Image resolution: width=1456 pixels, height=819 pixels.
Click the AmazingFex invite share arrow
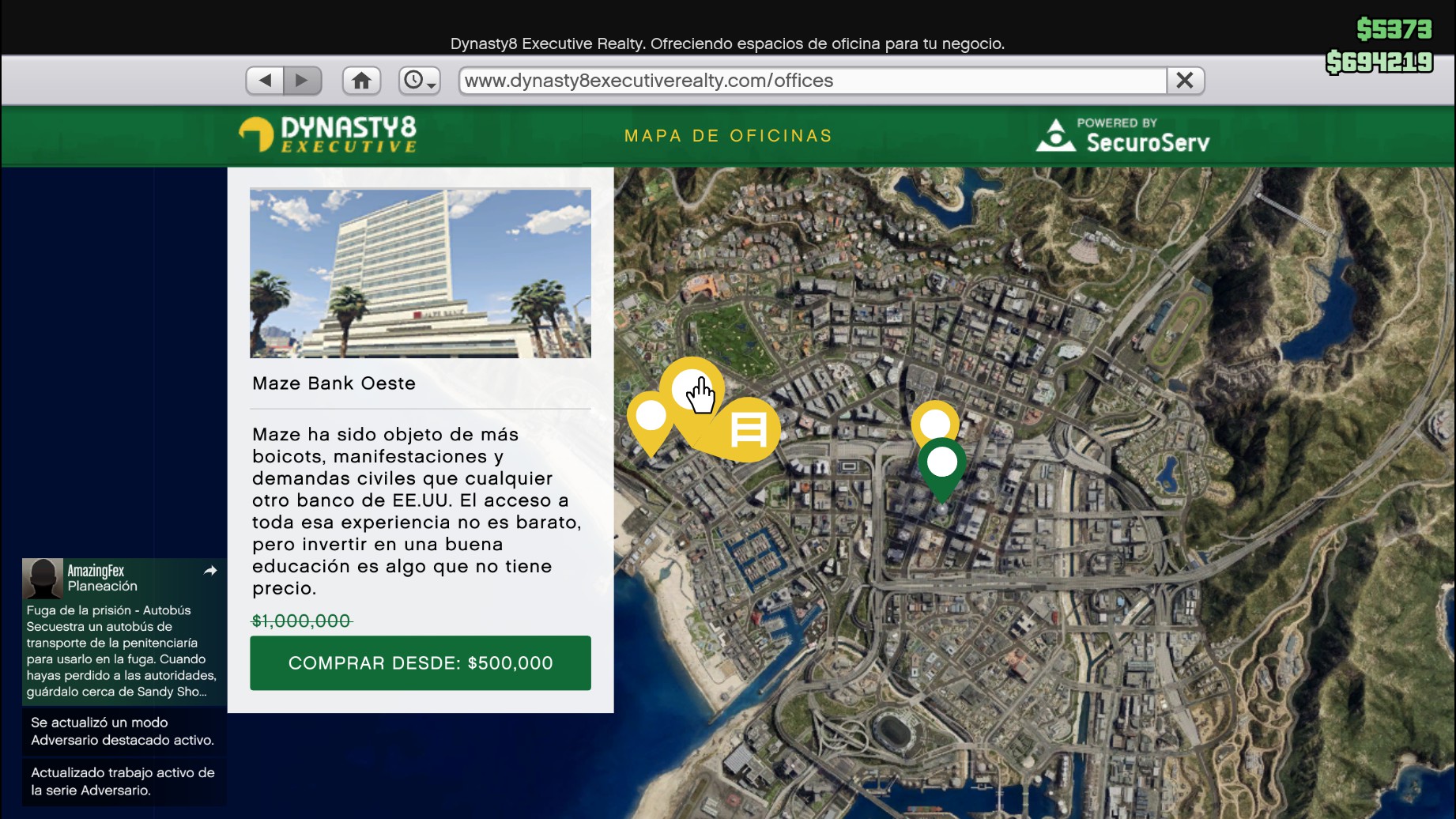pyautogui.click(x=210, y=571)
